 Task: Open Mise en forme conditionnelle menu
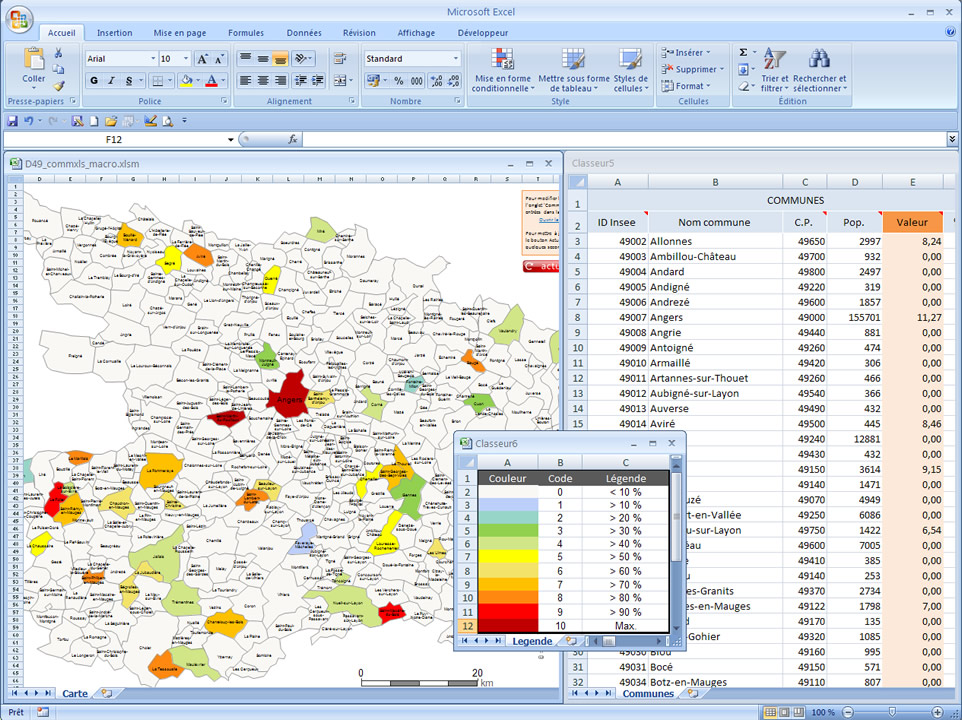coord(503,70)
